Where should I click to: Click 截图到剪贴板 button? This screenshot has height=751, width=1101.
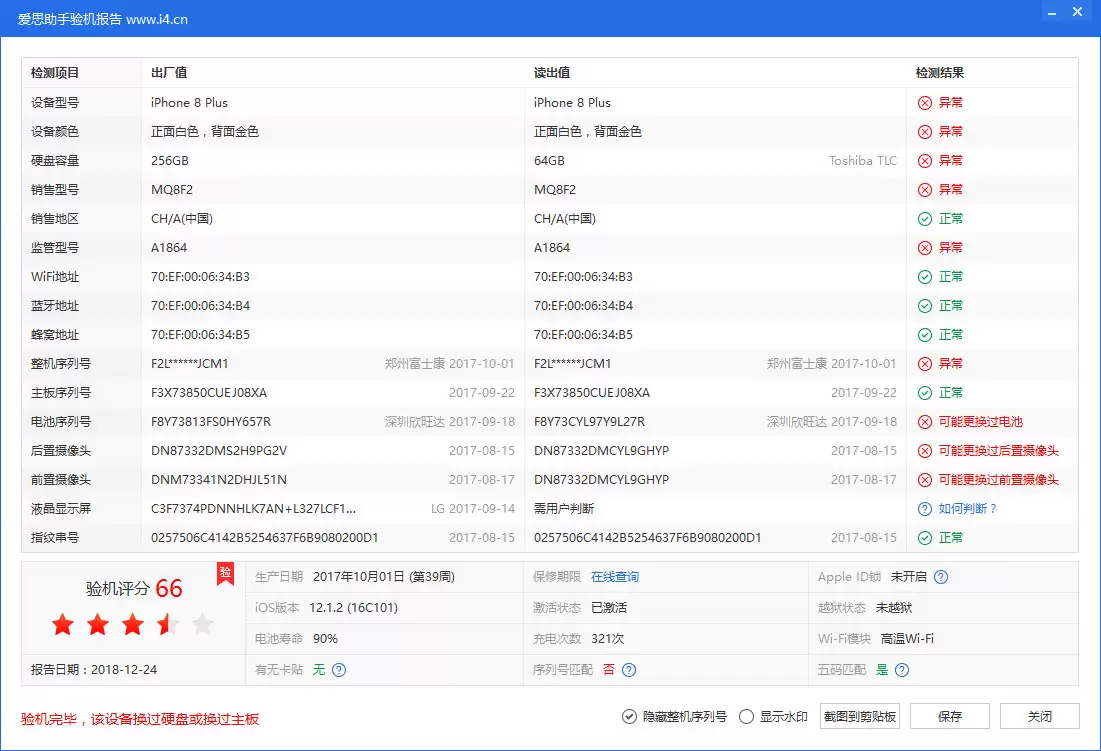click(x=859, y=717)
